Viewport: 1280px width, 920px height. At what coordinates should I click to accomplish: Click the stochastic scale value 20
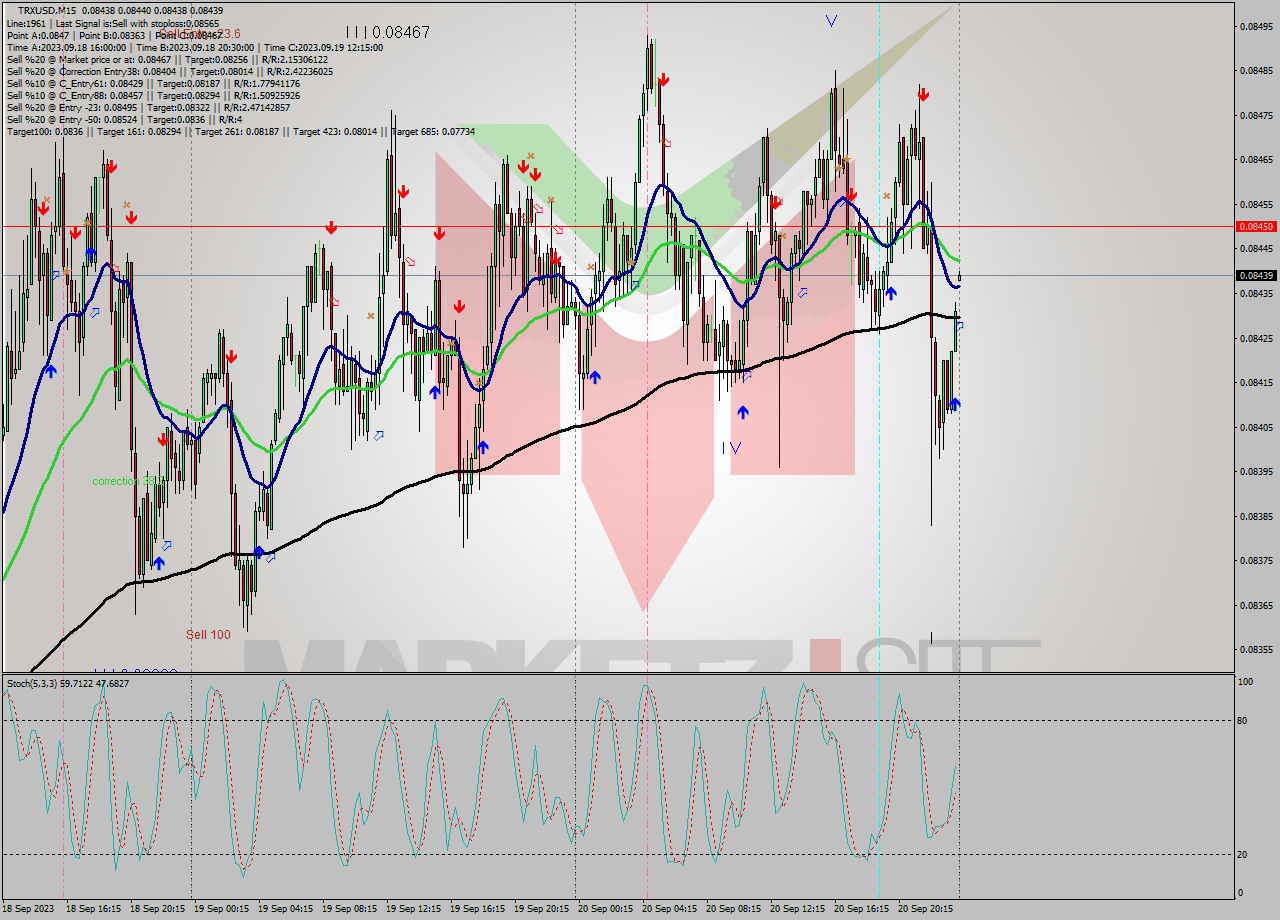pos(1244,854)
